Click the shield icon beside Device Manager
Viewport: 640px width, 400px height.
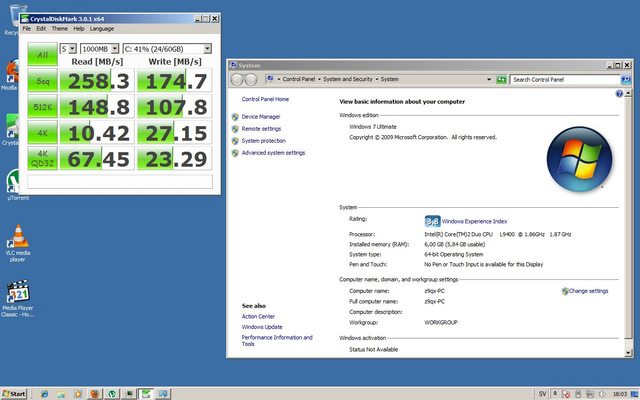(x=235, y=117)
